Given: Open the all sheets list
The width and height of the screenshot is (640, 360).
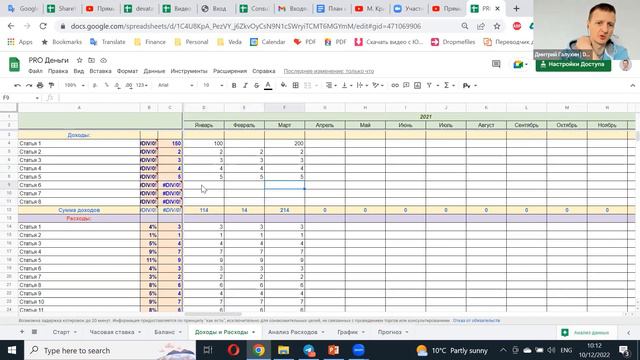Looking at the screenshot, I should point(34,332).
